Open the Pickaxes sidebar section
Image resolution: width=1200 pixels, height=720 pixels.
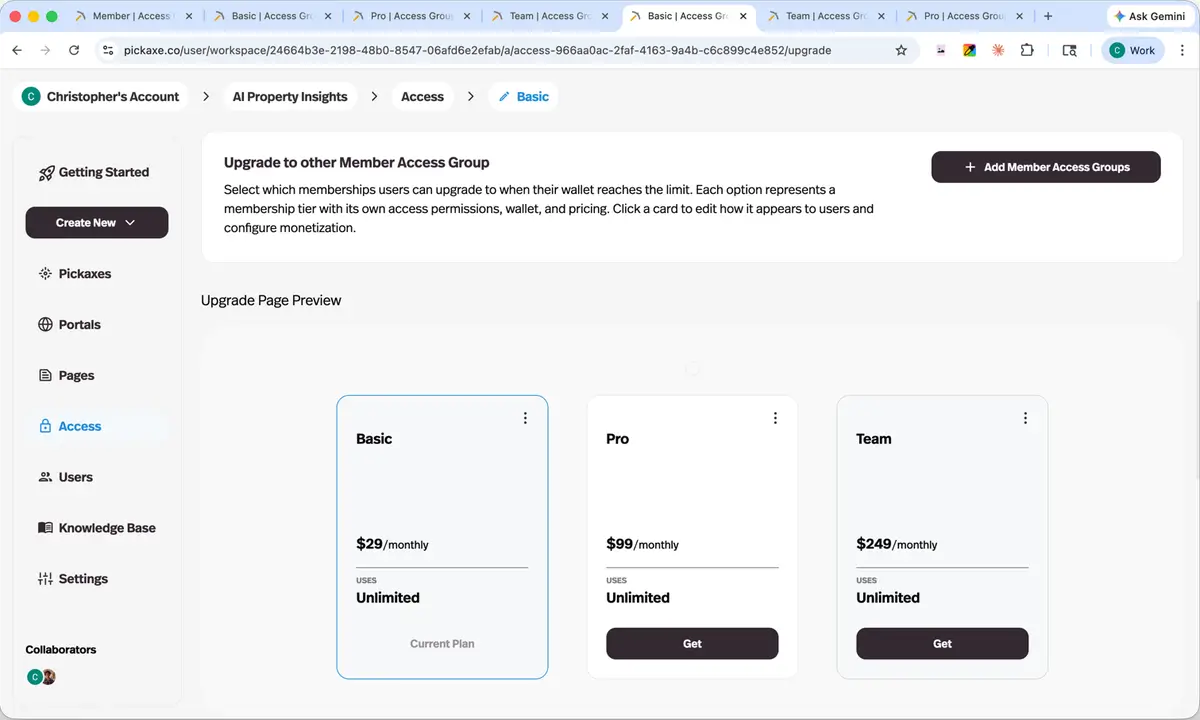[75, 274]
